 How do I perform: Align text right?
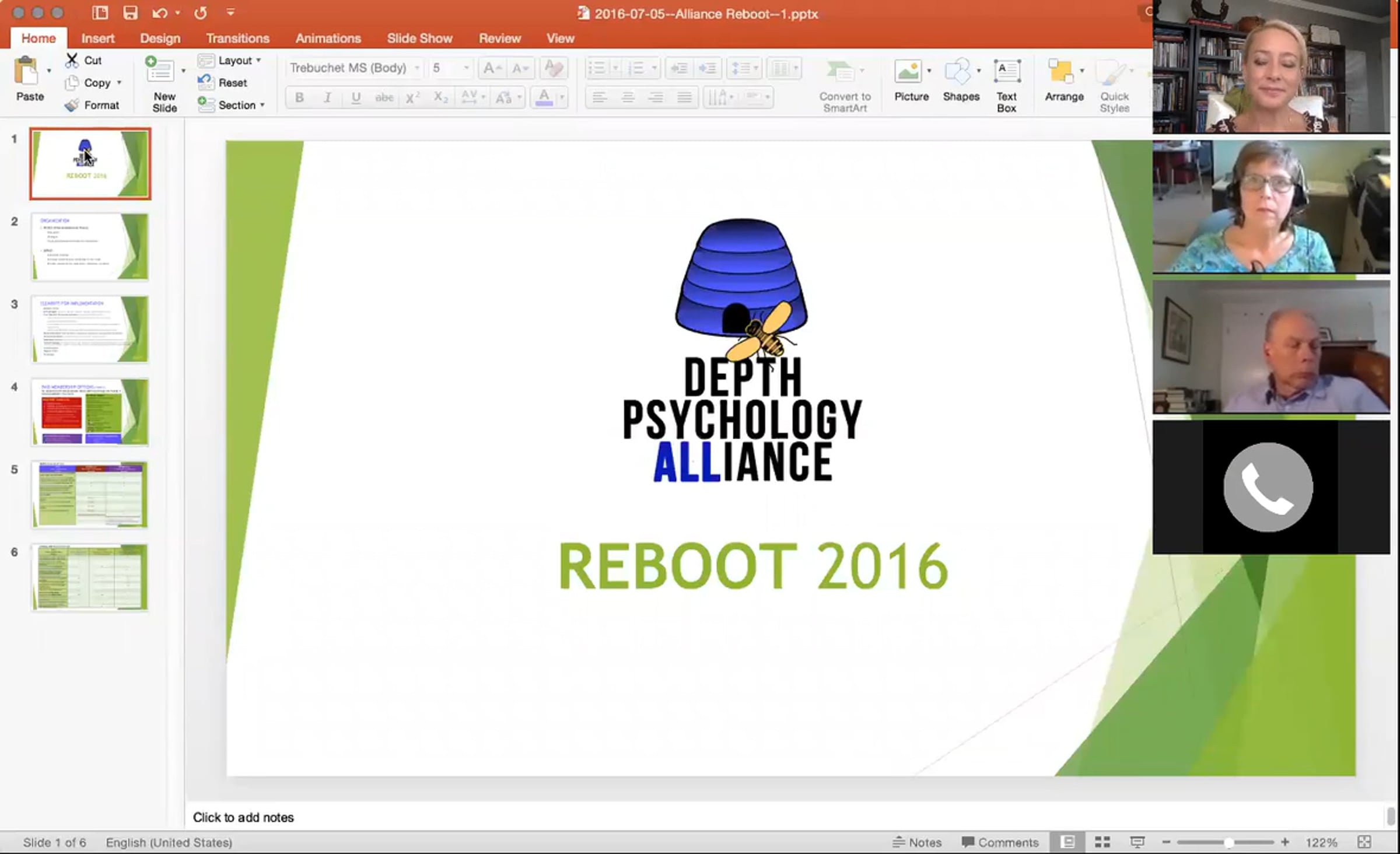click(x=656, y=97)
